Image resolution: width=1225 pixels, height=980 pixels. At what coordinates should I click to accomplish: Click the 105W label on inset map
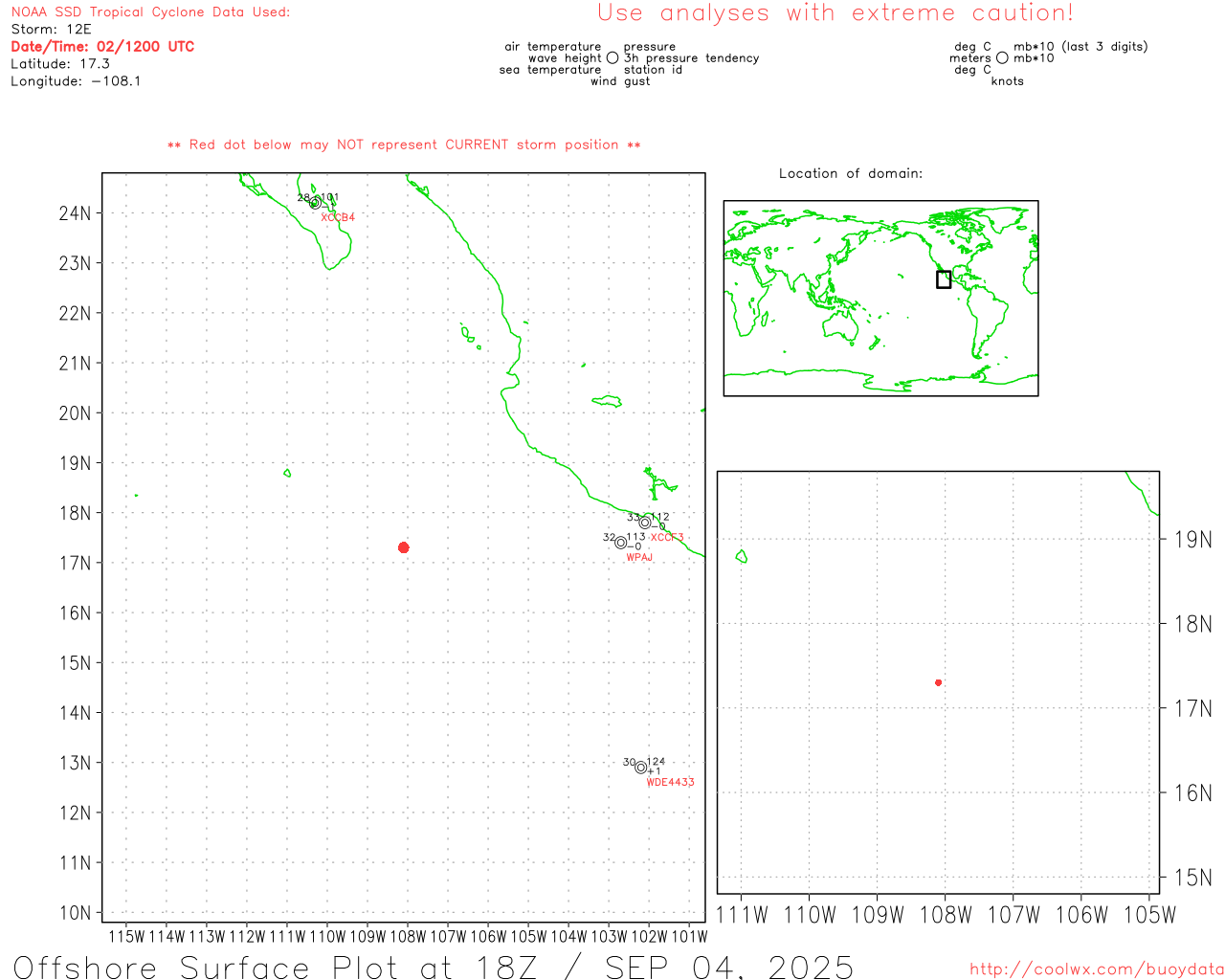click(1149, 915)
